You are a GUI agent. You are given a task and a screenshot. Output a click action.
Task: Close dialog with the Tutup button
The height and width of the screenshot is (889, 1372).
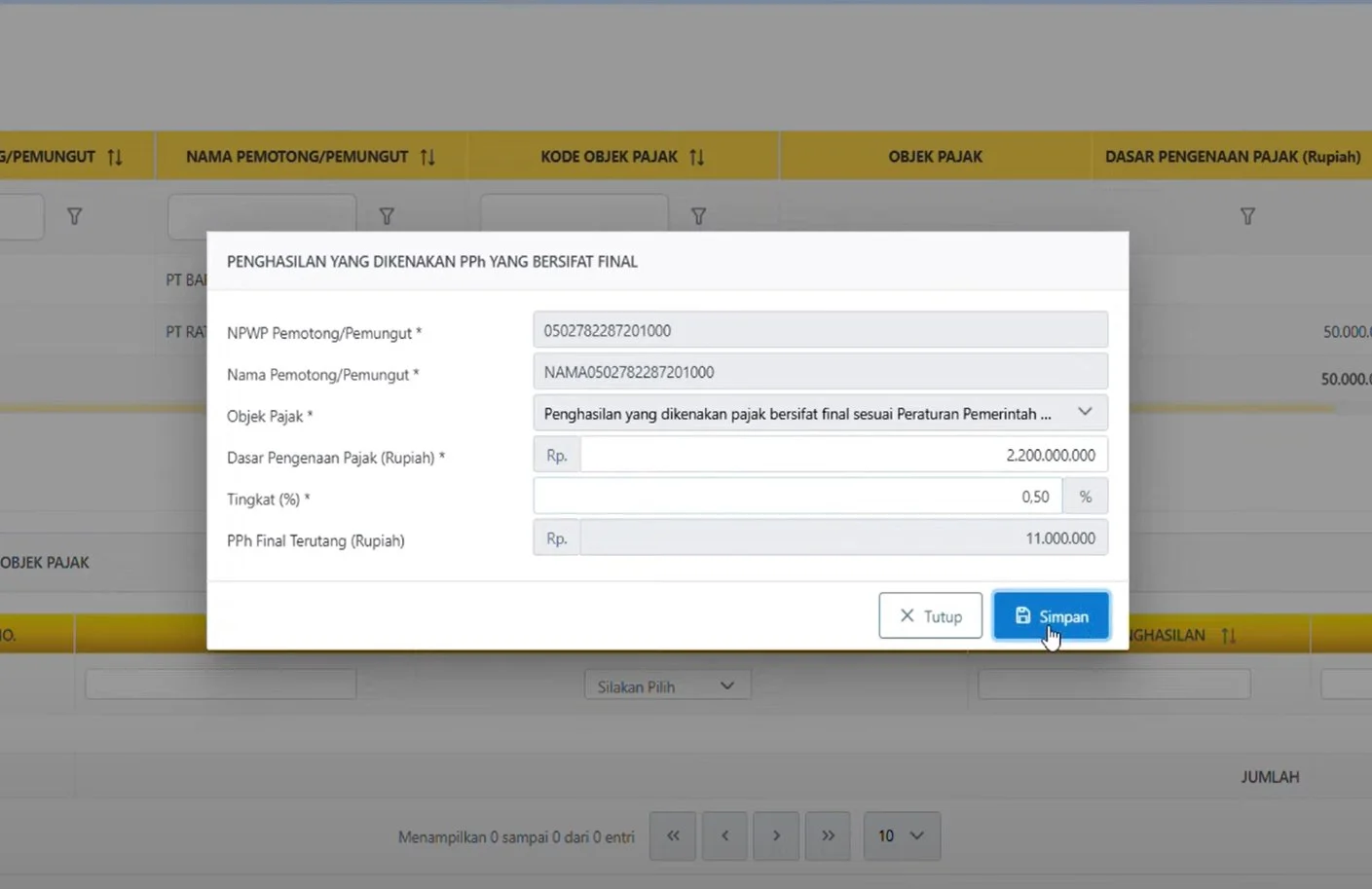pyautogui.click(x=930, y=616)
